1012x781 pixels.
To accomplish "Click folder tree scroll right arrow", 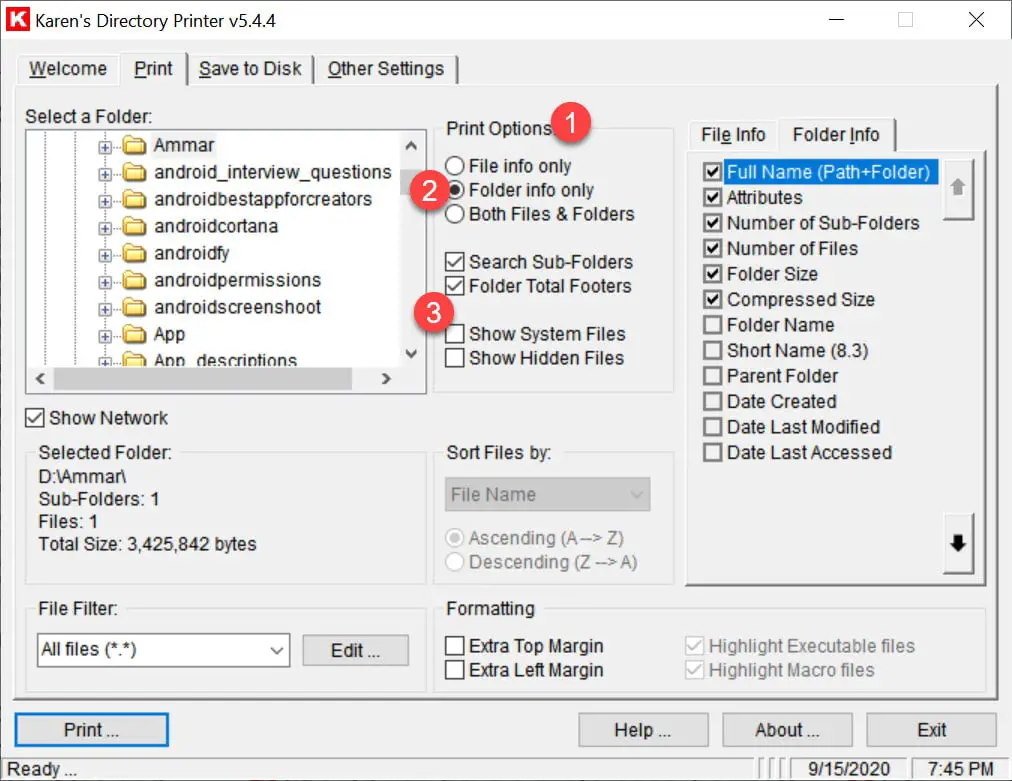I will tap(386, 379).
